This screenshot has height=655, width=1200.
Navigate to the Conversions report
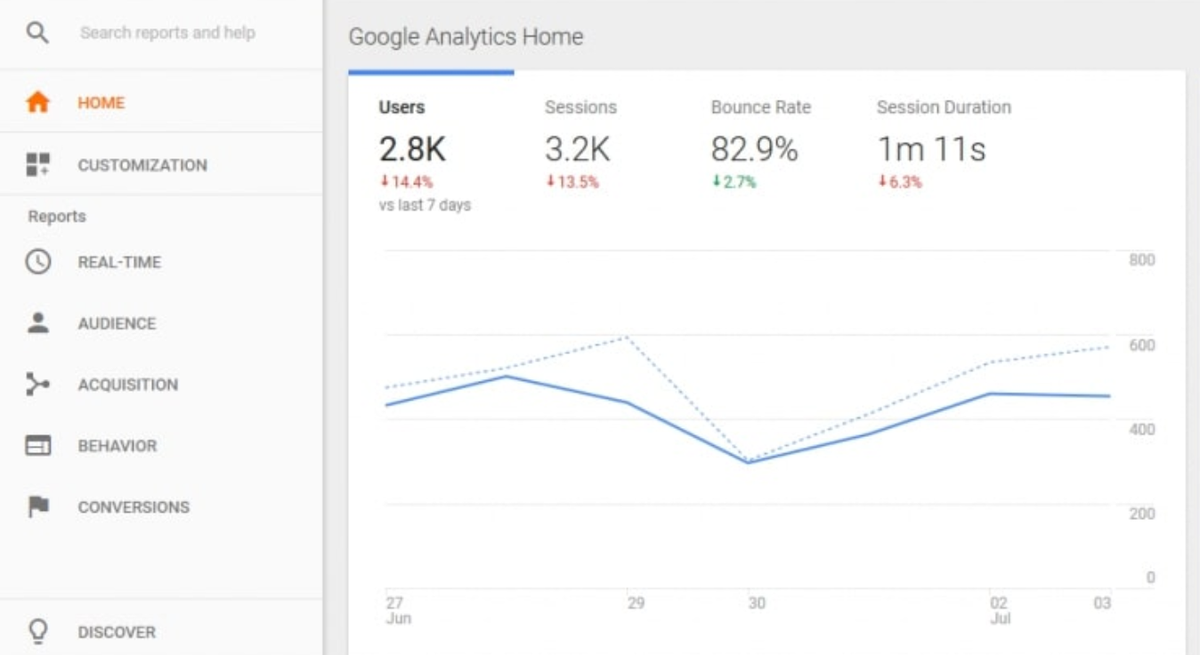(132, 507)
